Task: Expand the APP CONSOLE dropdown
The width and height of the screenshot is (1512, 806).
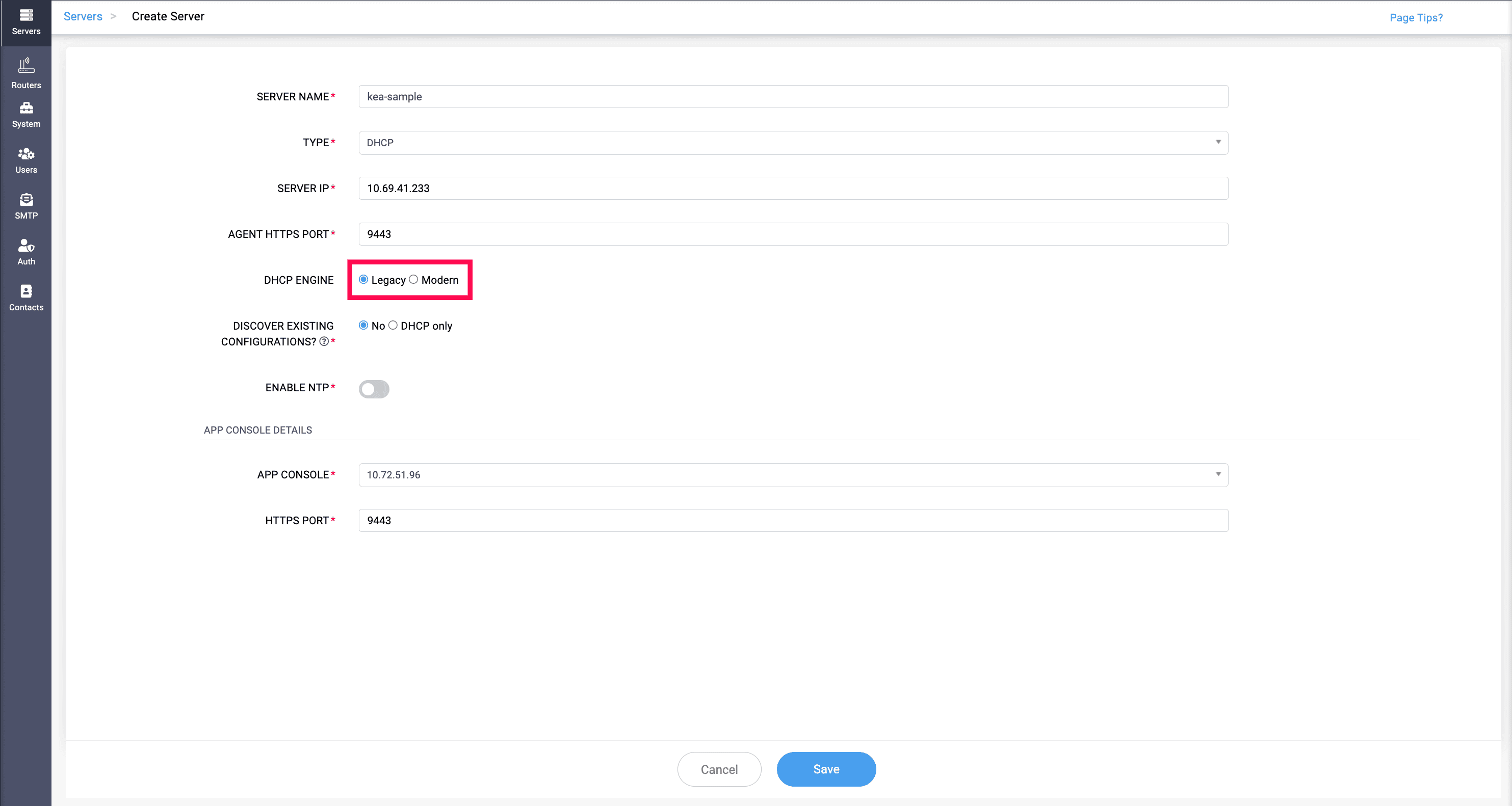Action: click(793, 474)
